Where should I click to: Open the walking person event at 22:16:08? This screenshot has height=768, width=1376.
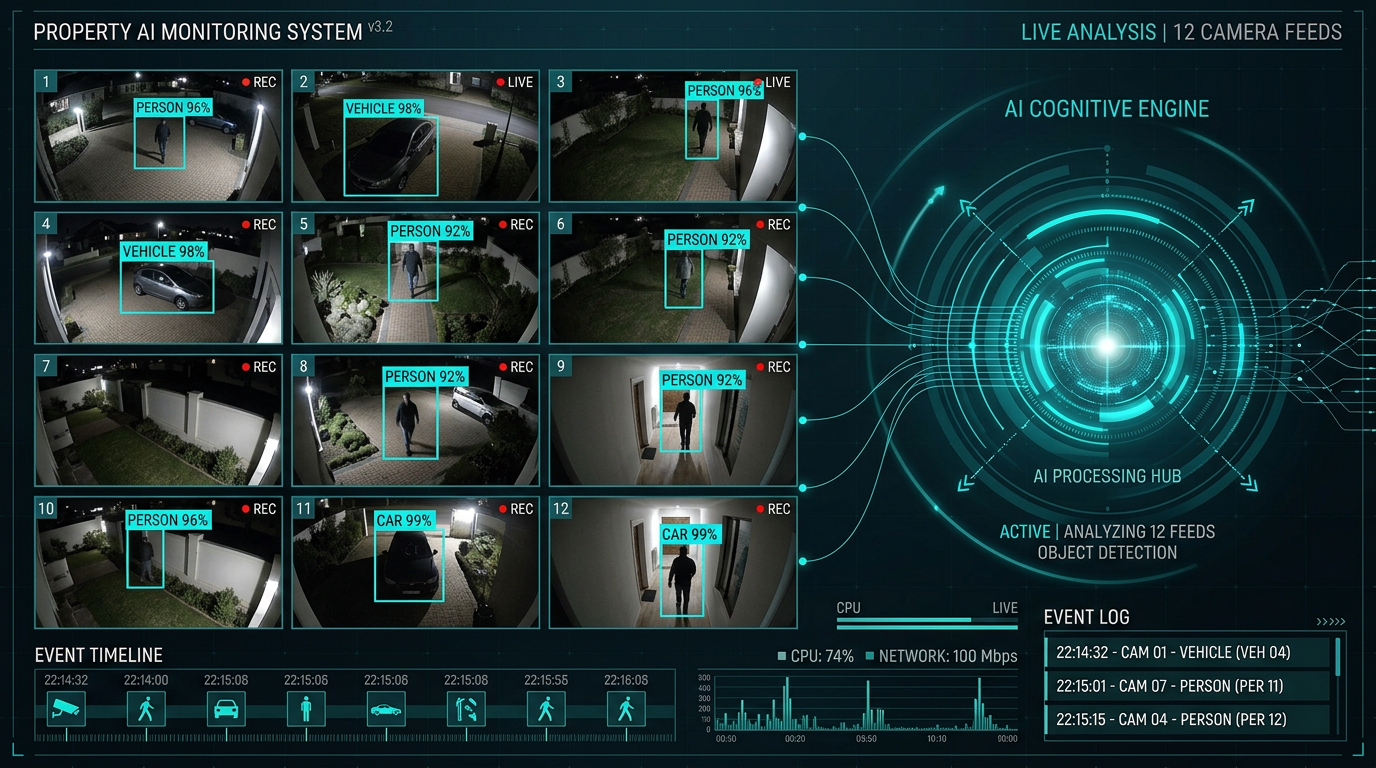[626, 709]
